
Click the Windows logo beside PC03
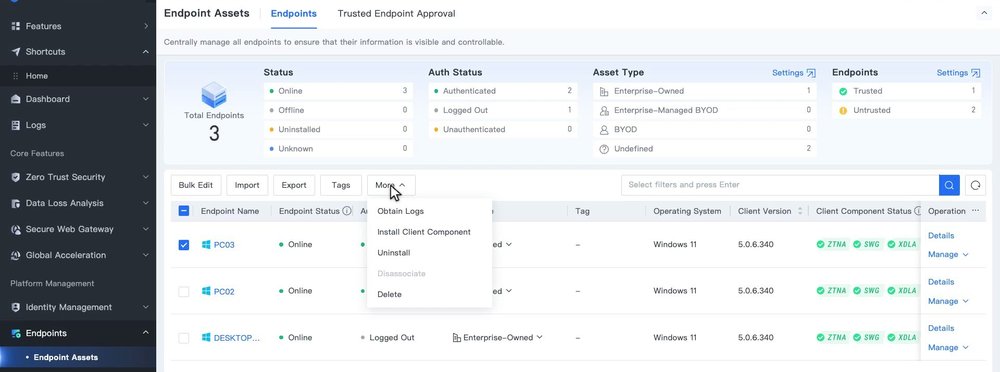pyautogui.click(x=206, y=245)
